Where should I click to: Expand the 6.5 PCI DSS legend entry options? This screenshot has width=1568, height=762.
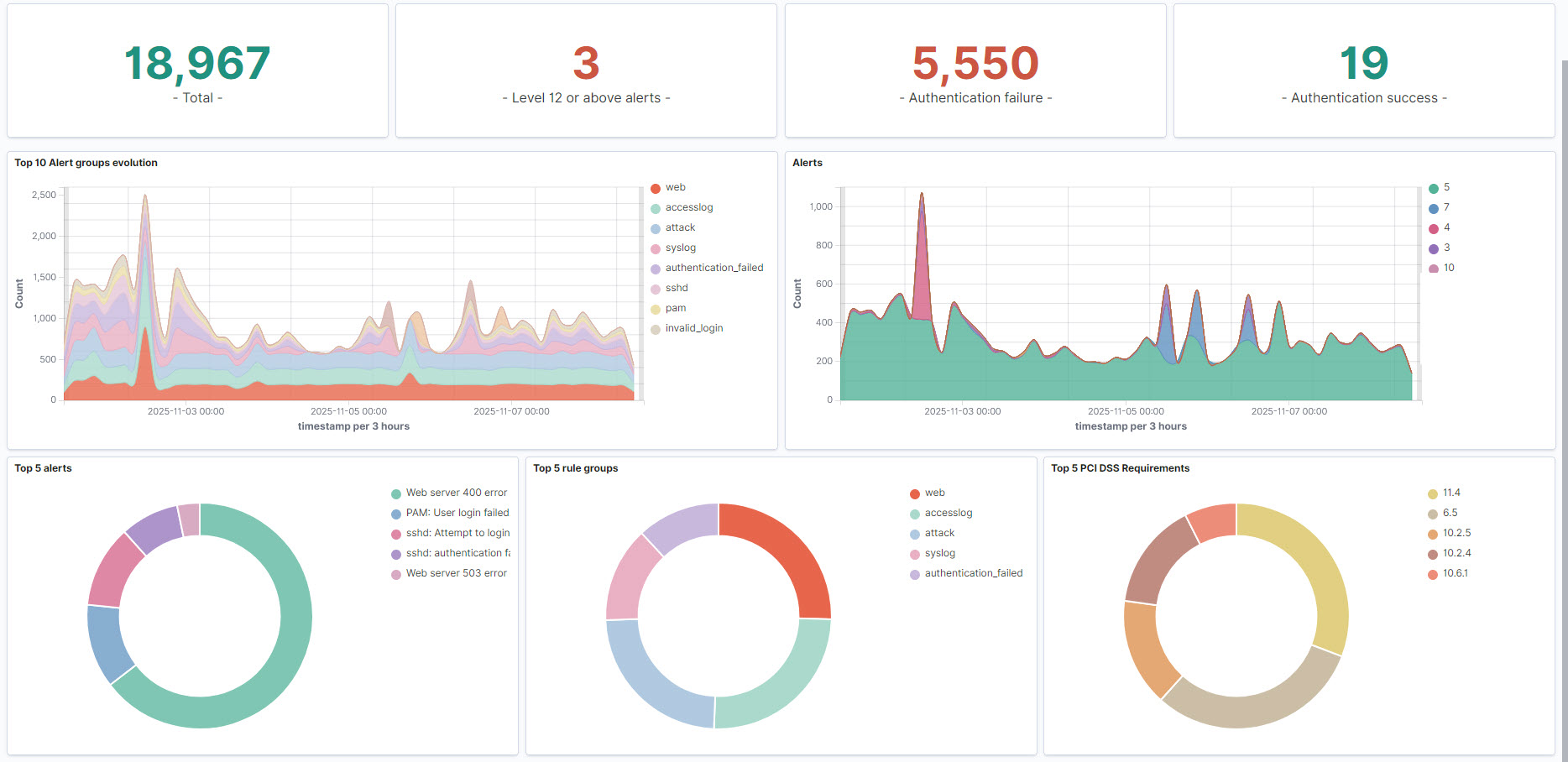tap(1450, 513)
